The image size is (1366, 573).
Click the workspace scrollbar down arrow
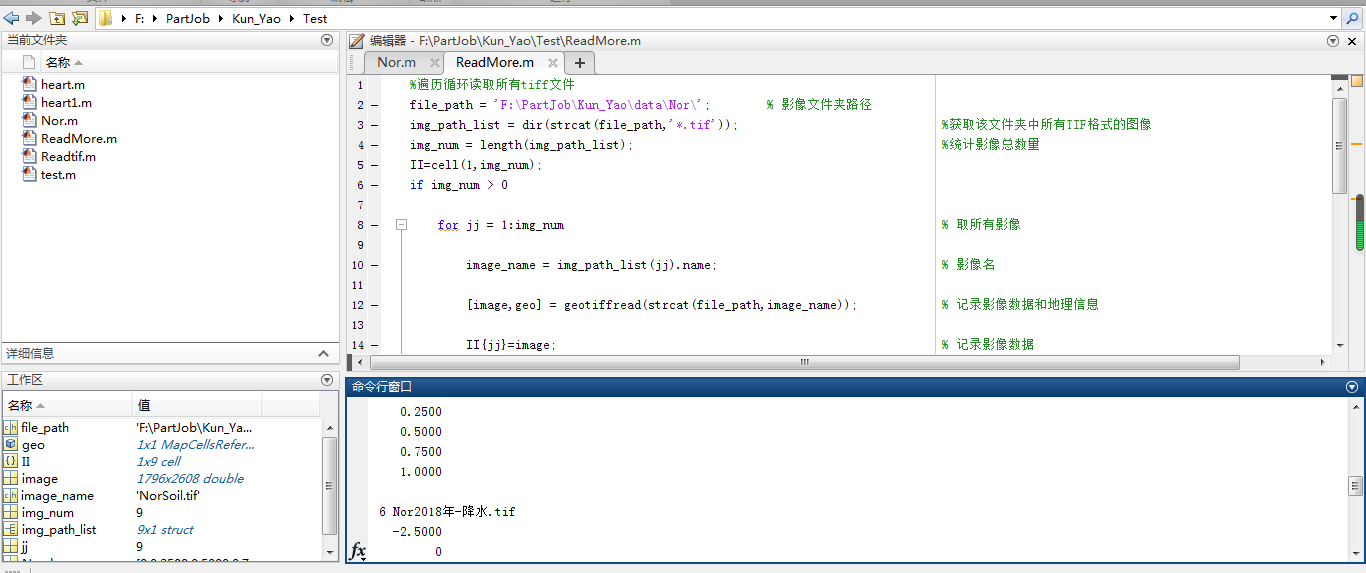coord(330,551)
